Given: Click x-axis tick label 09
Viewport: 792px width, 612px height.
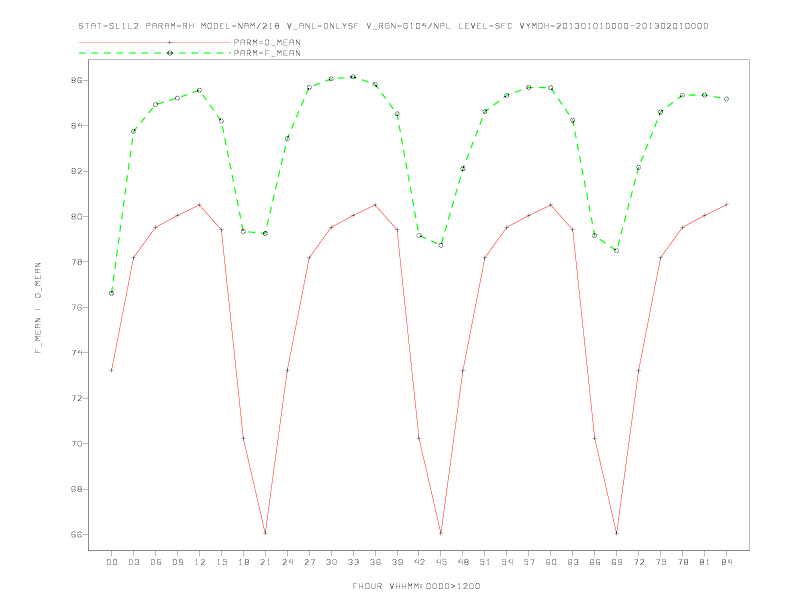Looking at the screenshot, I should 178,562.
